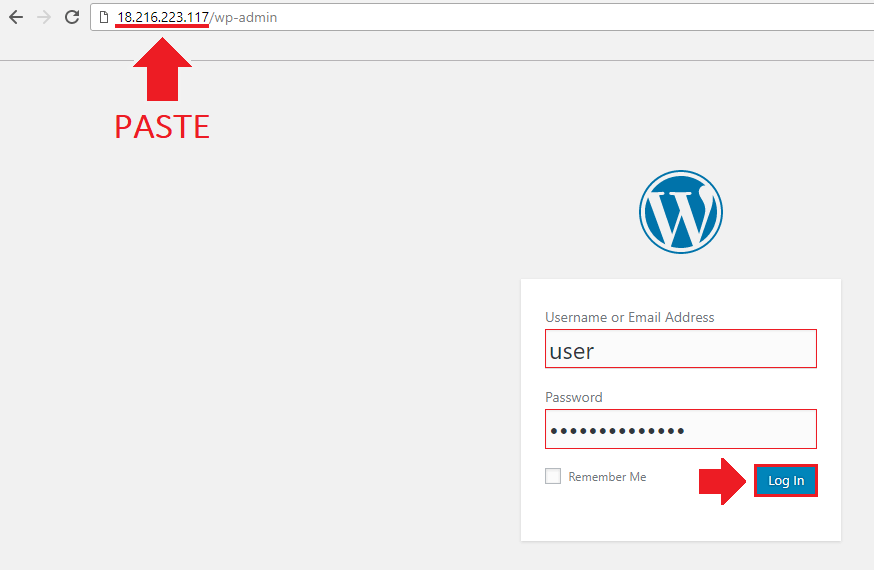Go back with the browser back arrow
This screenshot has height=570, width=874.
[16, 17]
